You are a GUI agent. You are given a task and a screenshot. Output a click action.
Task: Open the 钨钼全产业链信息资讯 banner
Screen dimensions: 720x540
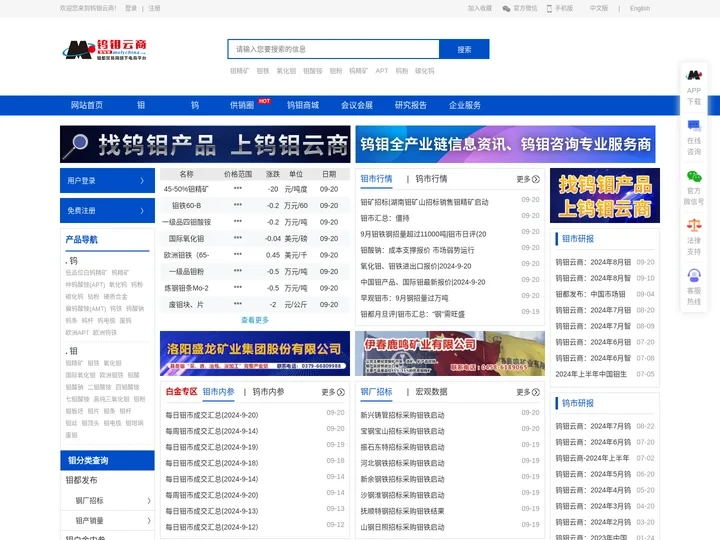pyautogui.click(x=505, y=144)
